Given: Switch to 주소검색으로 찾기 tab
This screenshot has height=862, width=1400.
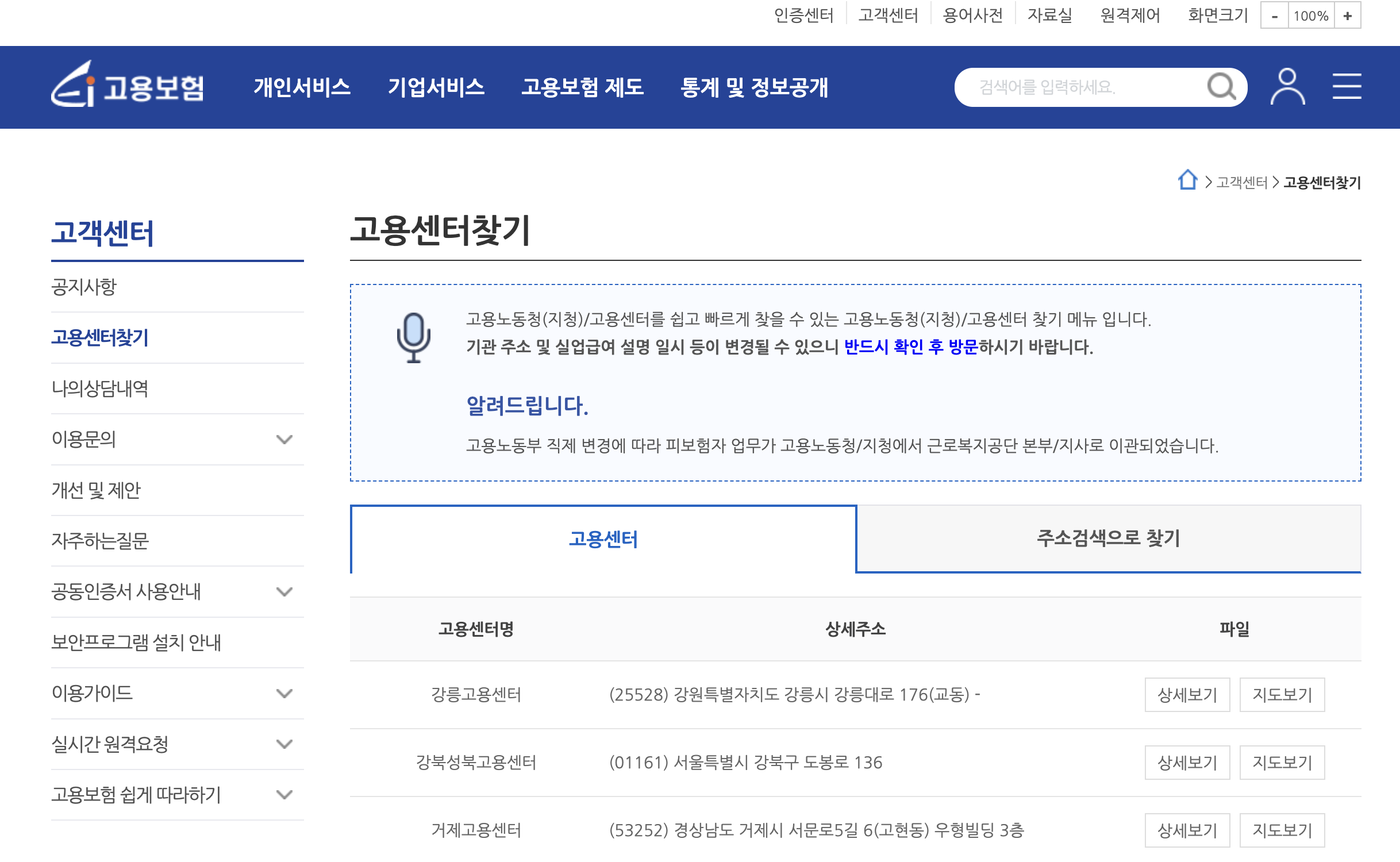Looking at the screenshot, I should click(1107, 538).
